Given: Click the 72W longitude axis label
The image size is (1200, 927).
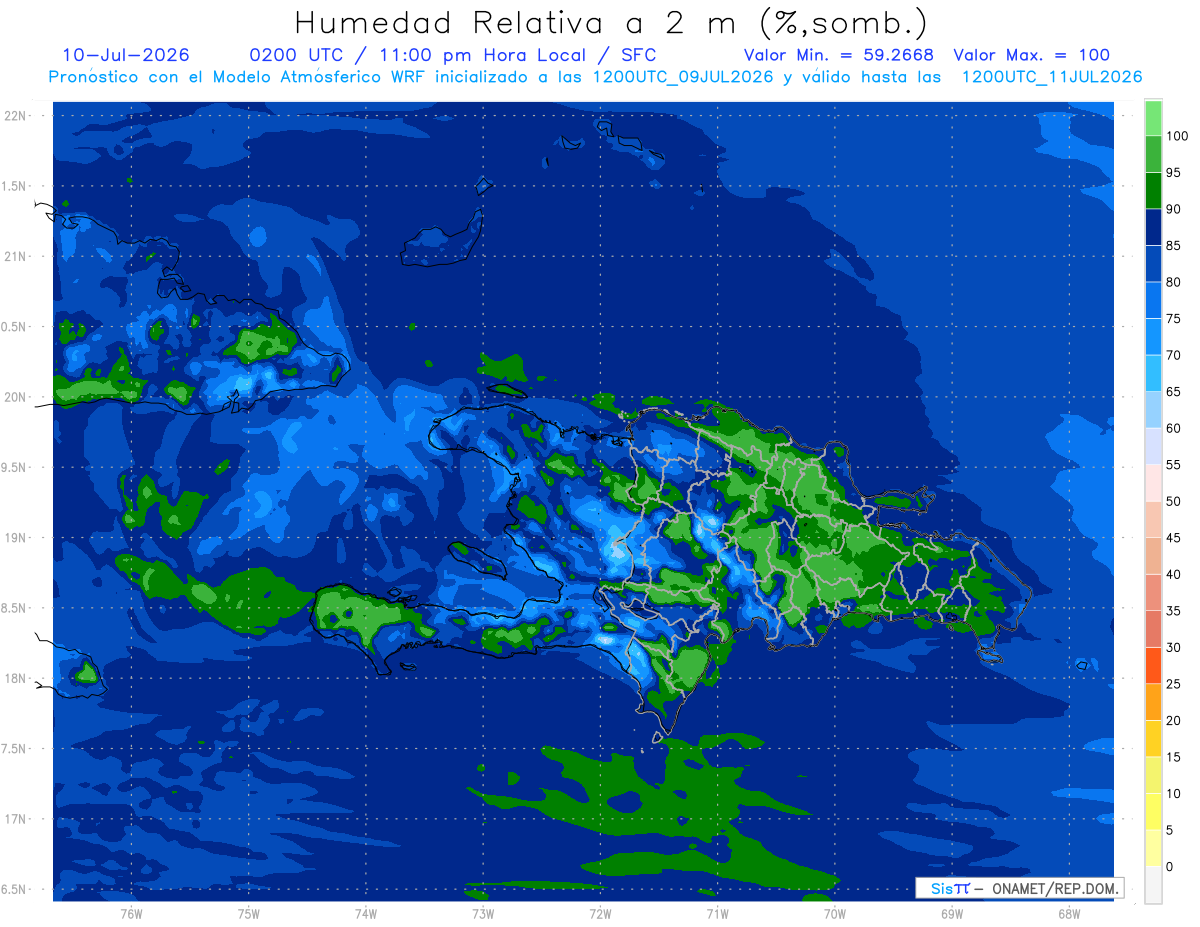Looking at the screenshot, I should 600,913.
